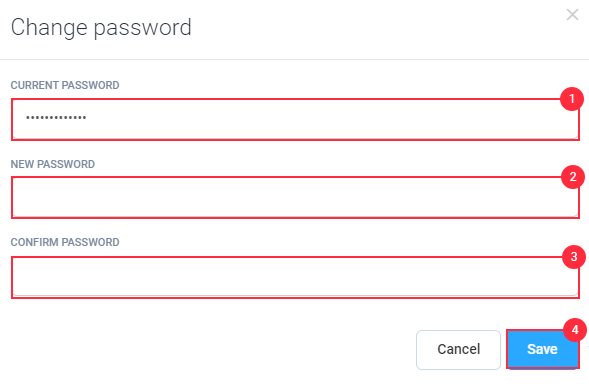Focus the Current Password input field
The image size is (589, 386).
click(x=295, y=119)
